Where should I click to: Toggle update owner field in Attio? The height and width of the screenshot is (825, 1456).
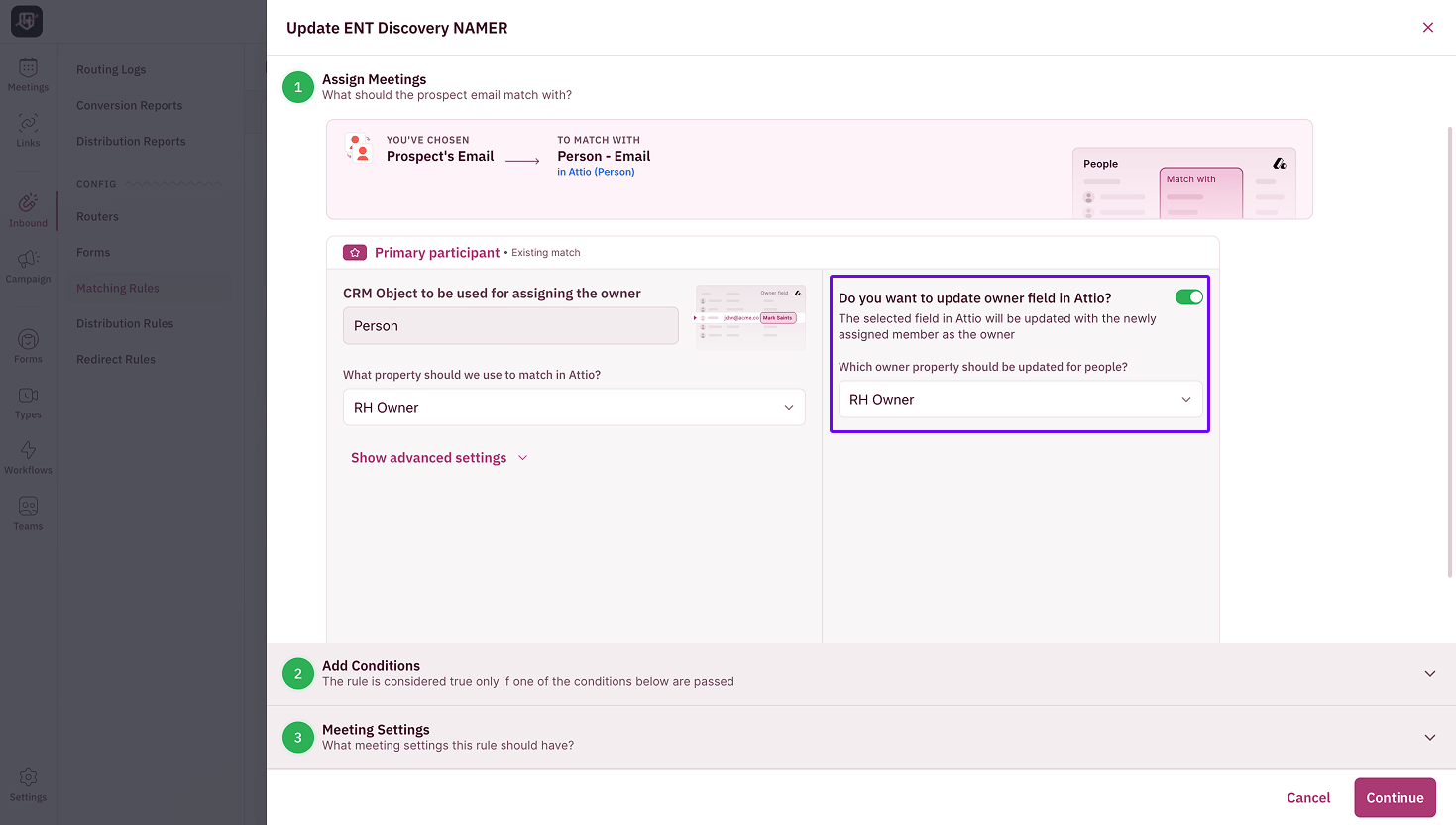(x=1188, y=297)
